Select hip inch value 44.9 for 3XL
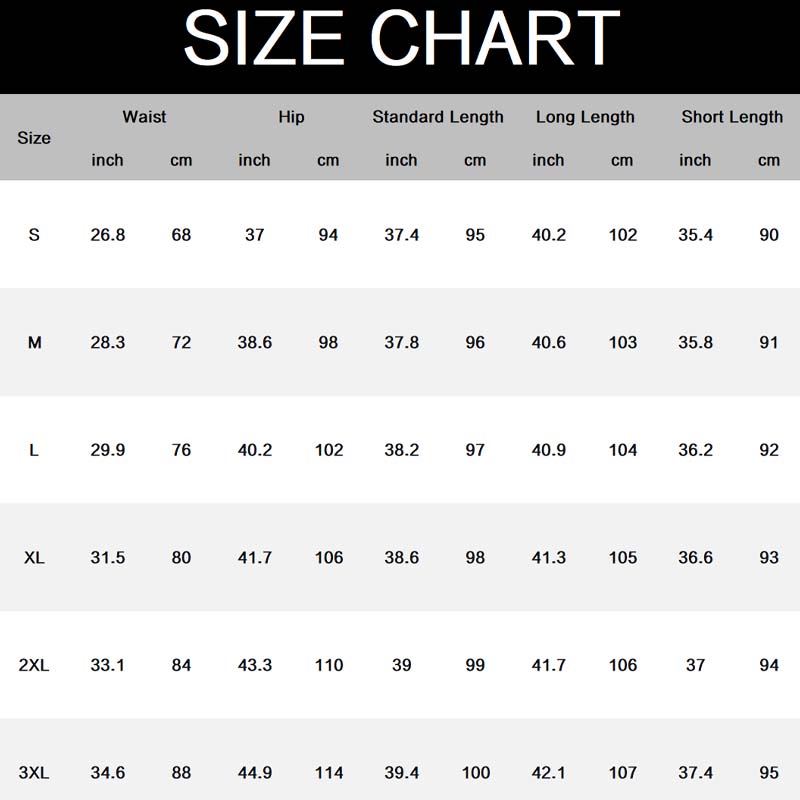This screenshot has height=800, width=800. (x=254, y=772)
